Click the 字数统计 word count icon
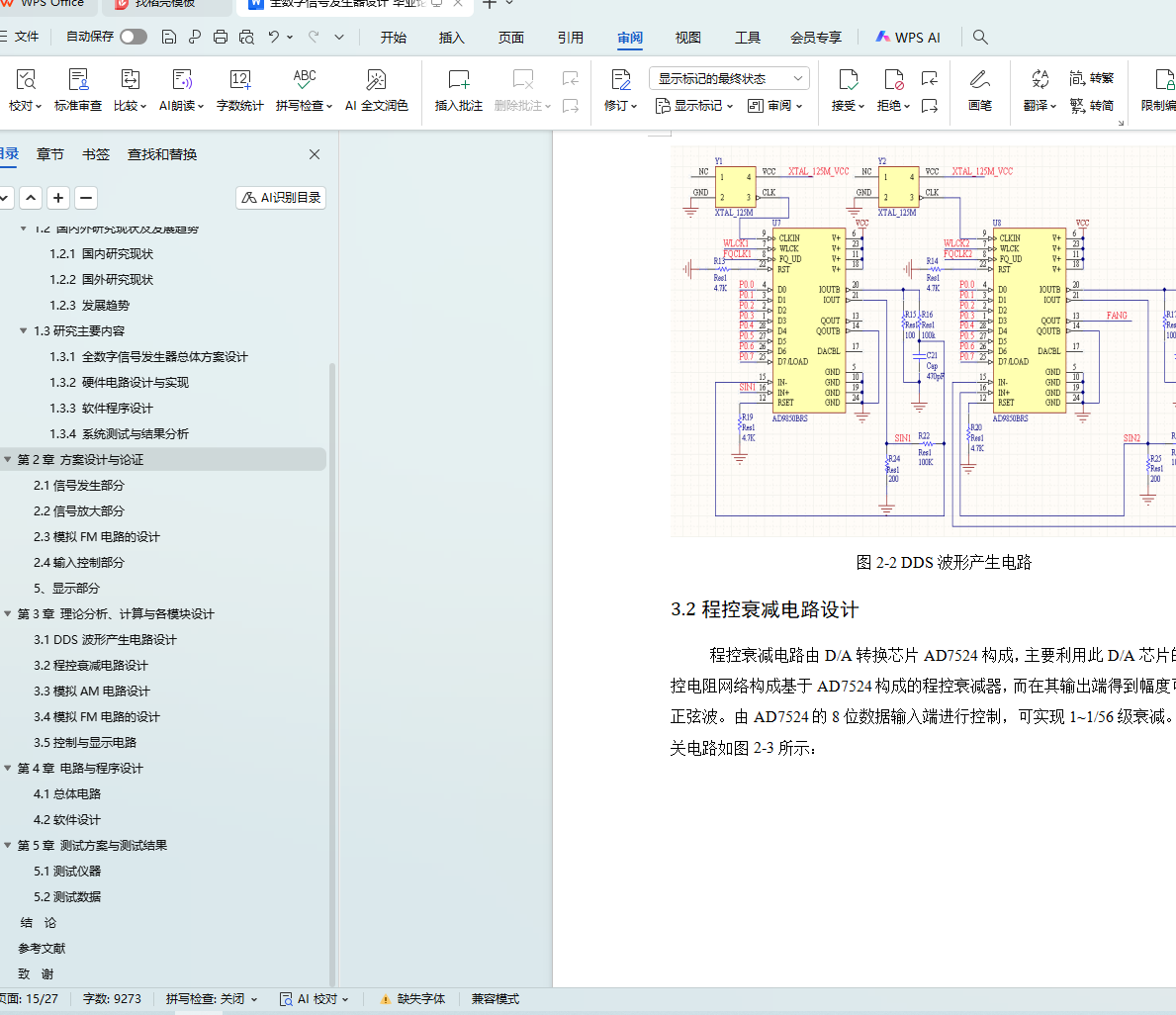The image size is (1176, 1015). [239, 80]
